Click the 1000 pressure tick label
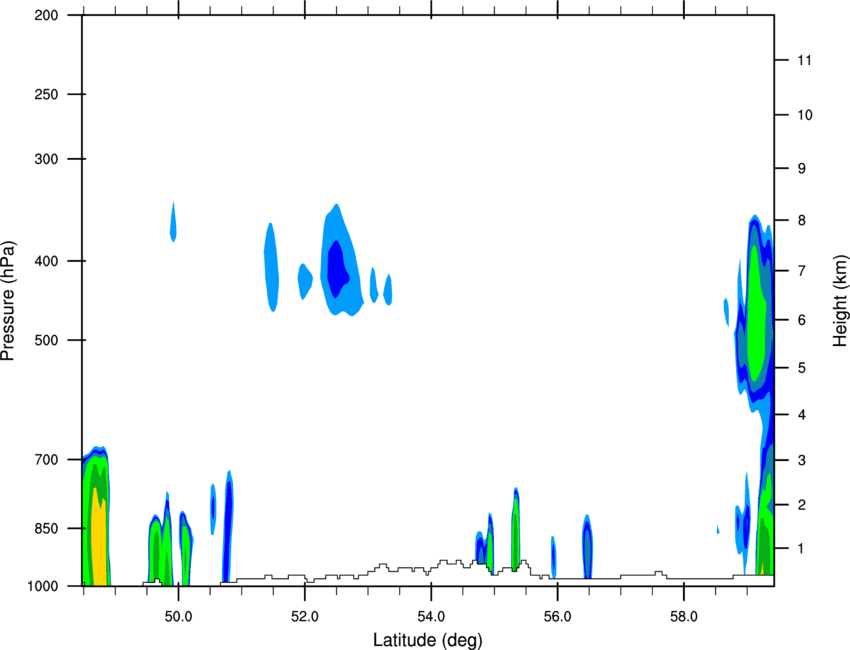Viewport: 850px width, 650px height. coord(42,586)
